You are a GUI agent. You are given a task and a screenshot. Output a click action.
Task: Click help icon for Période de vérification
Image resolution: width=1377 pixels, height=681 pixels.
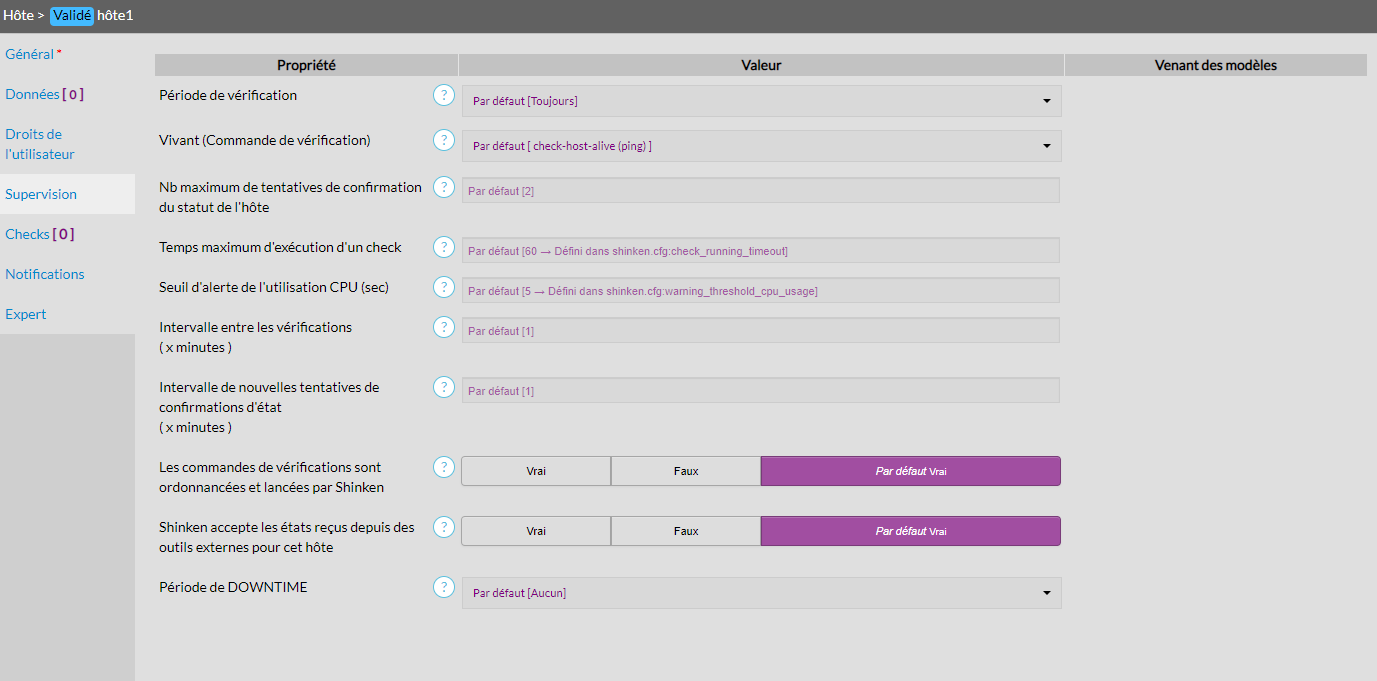[x=443, y=96]
